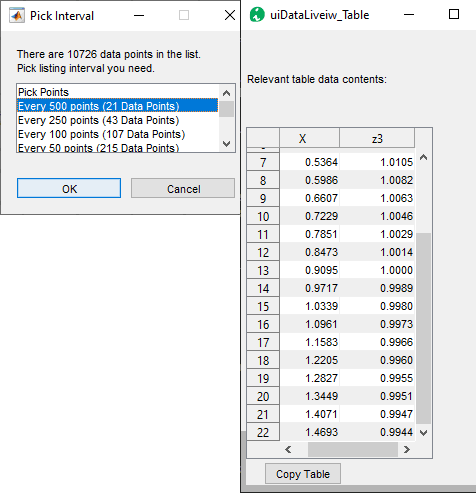Click z3 cell value 1.0029

[377, 234]
